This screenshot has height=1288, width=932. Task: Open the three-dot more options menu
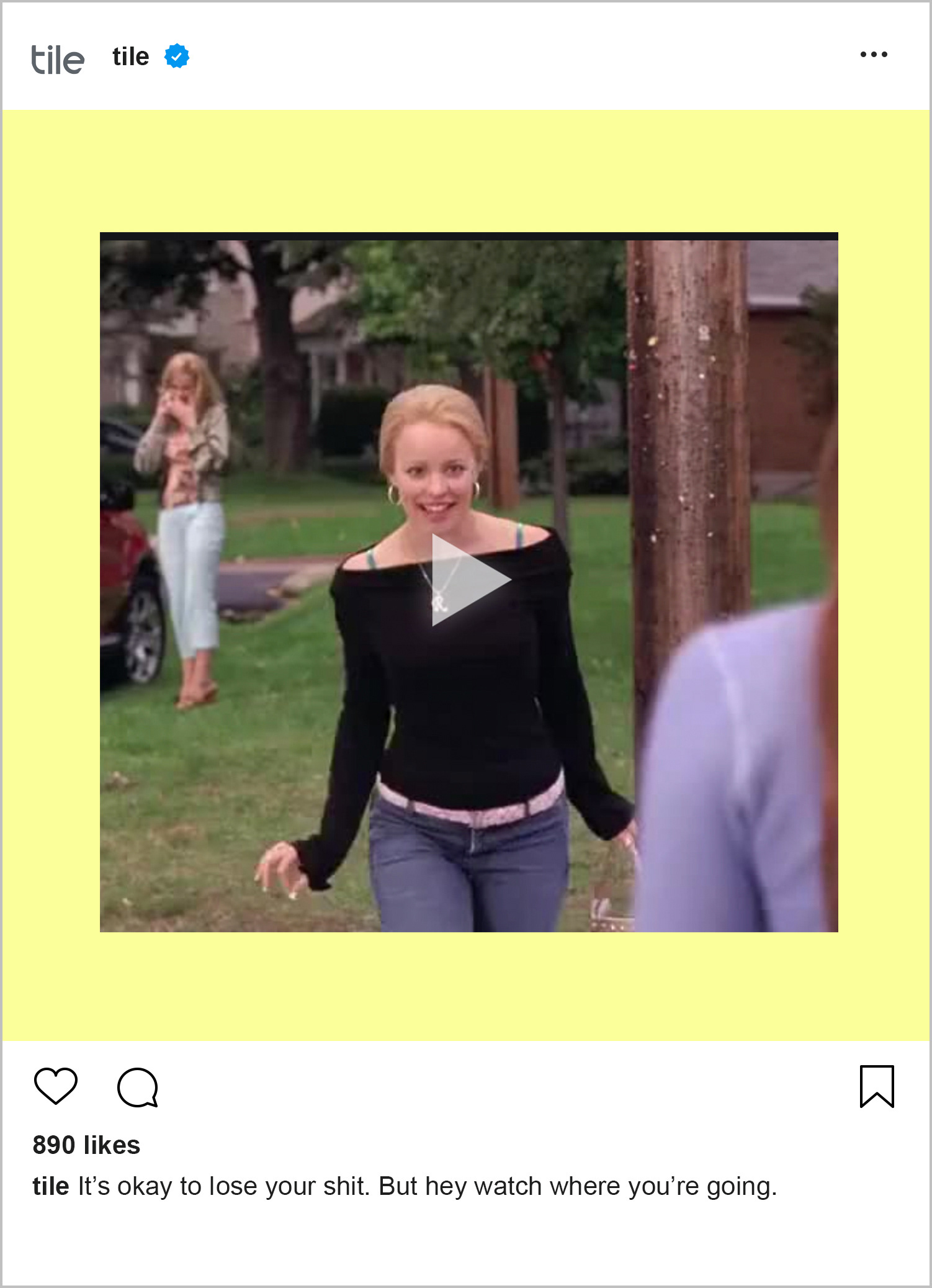[x=874, y=55]
